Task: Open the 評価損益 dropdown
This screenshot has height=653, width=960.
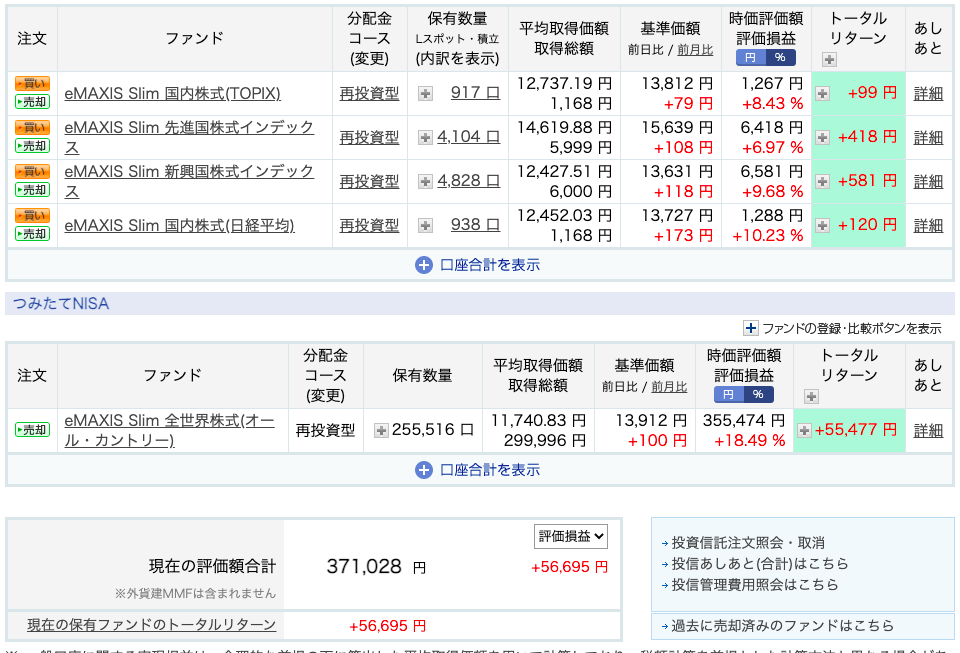Action: tap(571, 537)
